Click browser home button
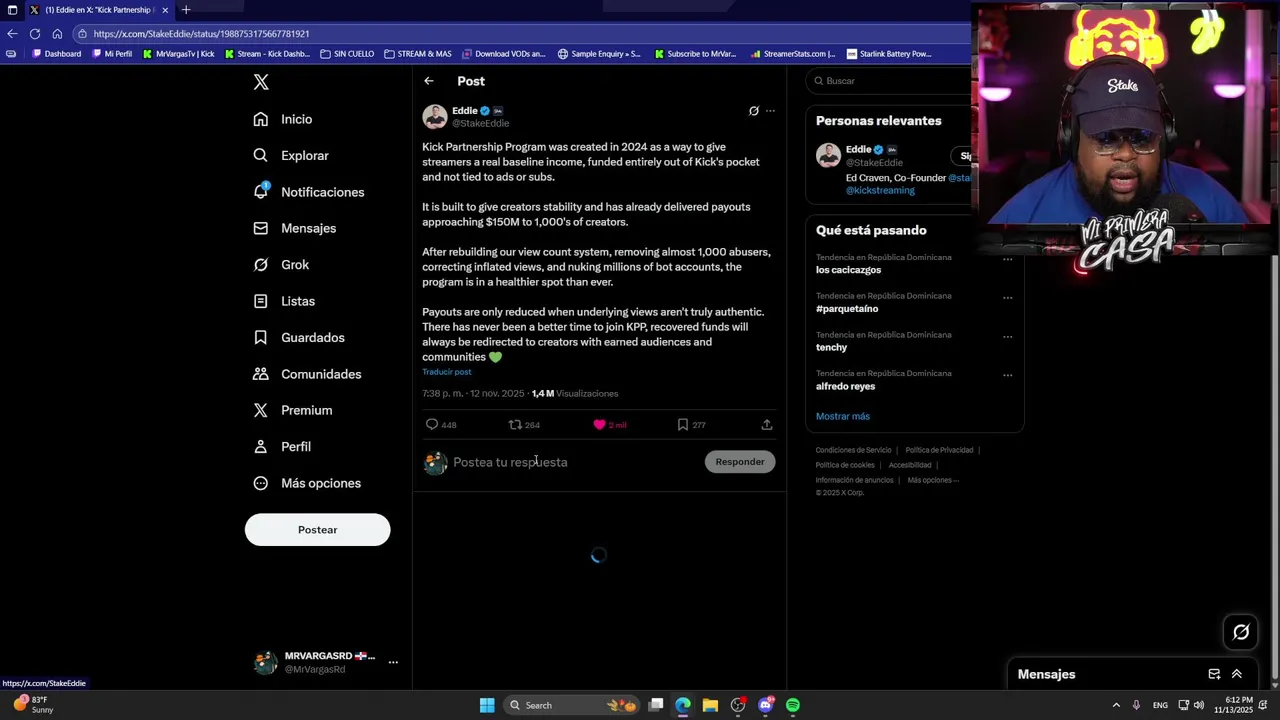Viewport: 1280px width, 720px height. click(x=58, y=33)
